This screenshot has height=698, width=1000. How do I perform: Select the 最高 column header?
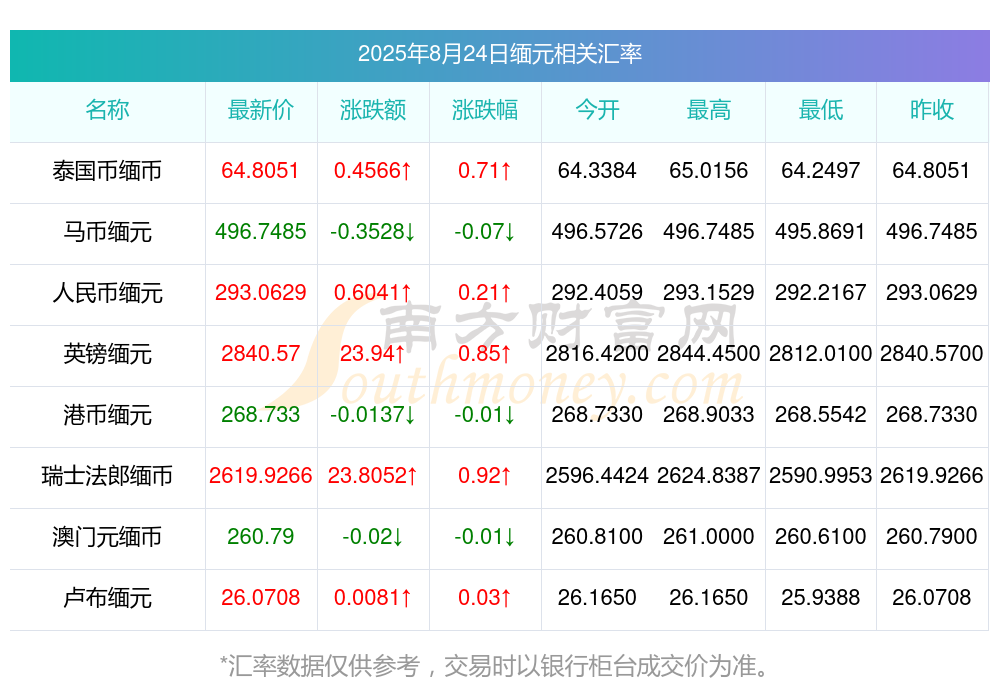pyautogui.click(x=709, y=110)
